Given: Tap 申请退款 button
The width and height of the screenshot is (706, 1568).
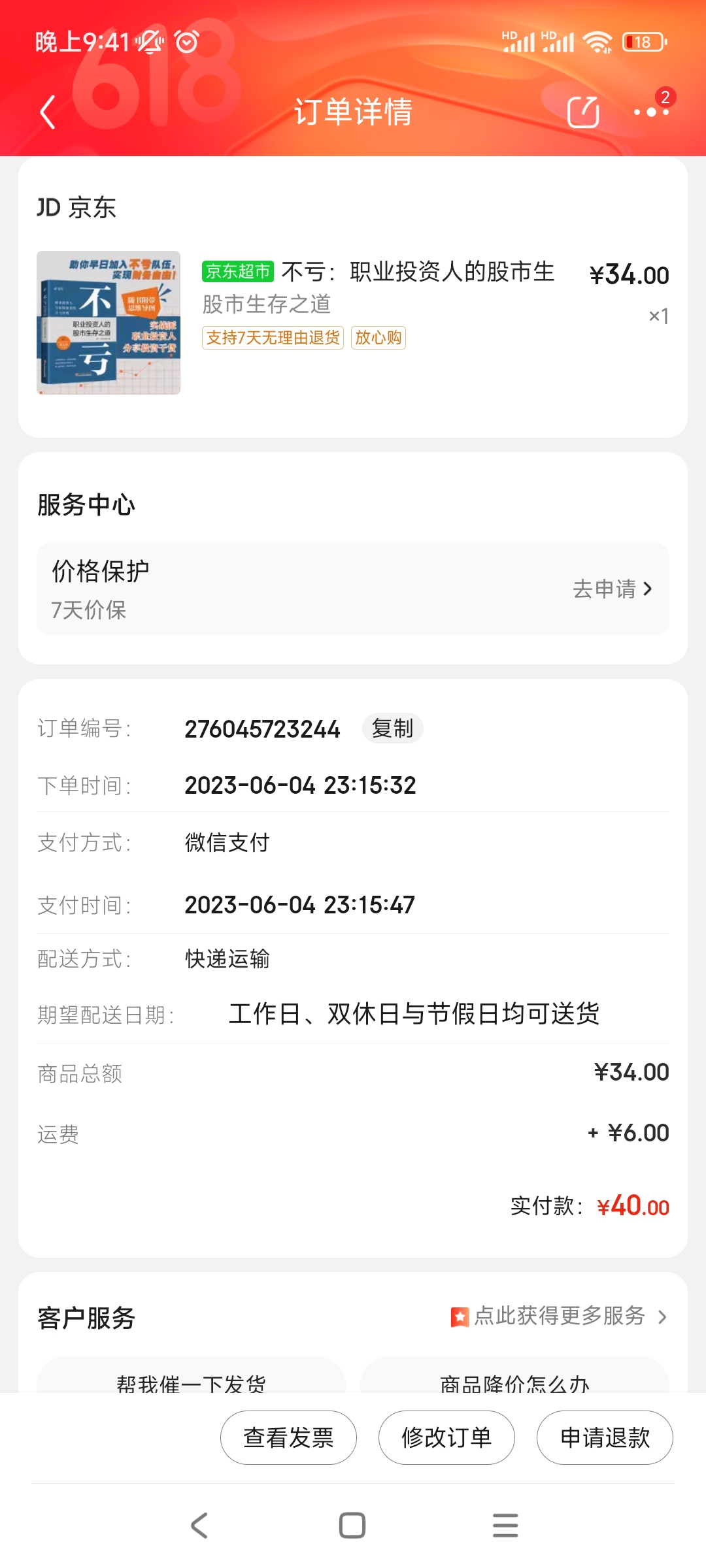Looking at the screenshot, I should (x=605, y=1437).
